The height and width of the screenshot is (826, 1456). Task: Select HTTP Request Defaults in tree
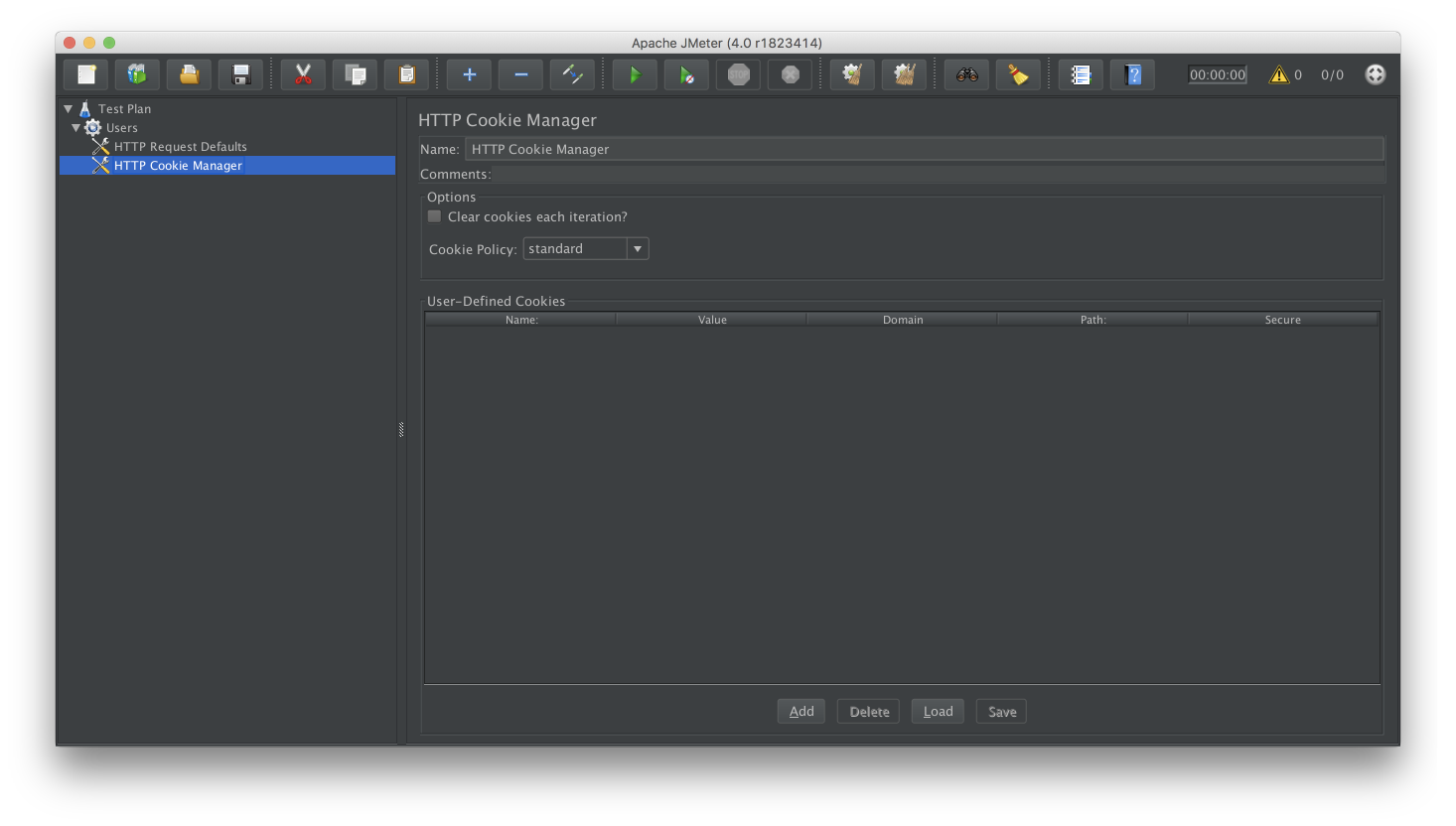click(180, 147)
